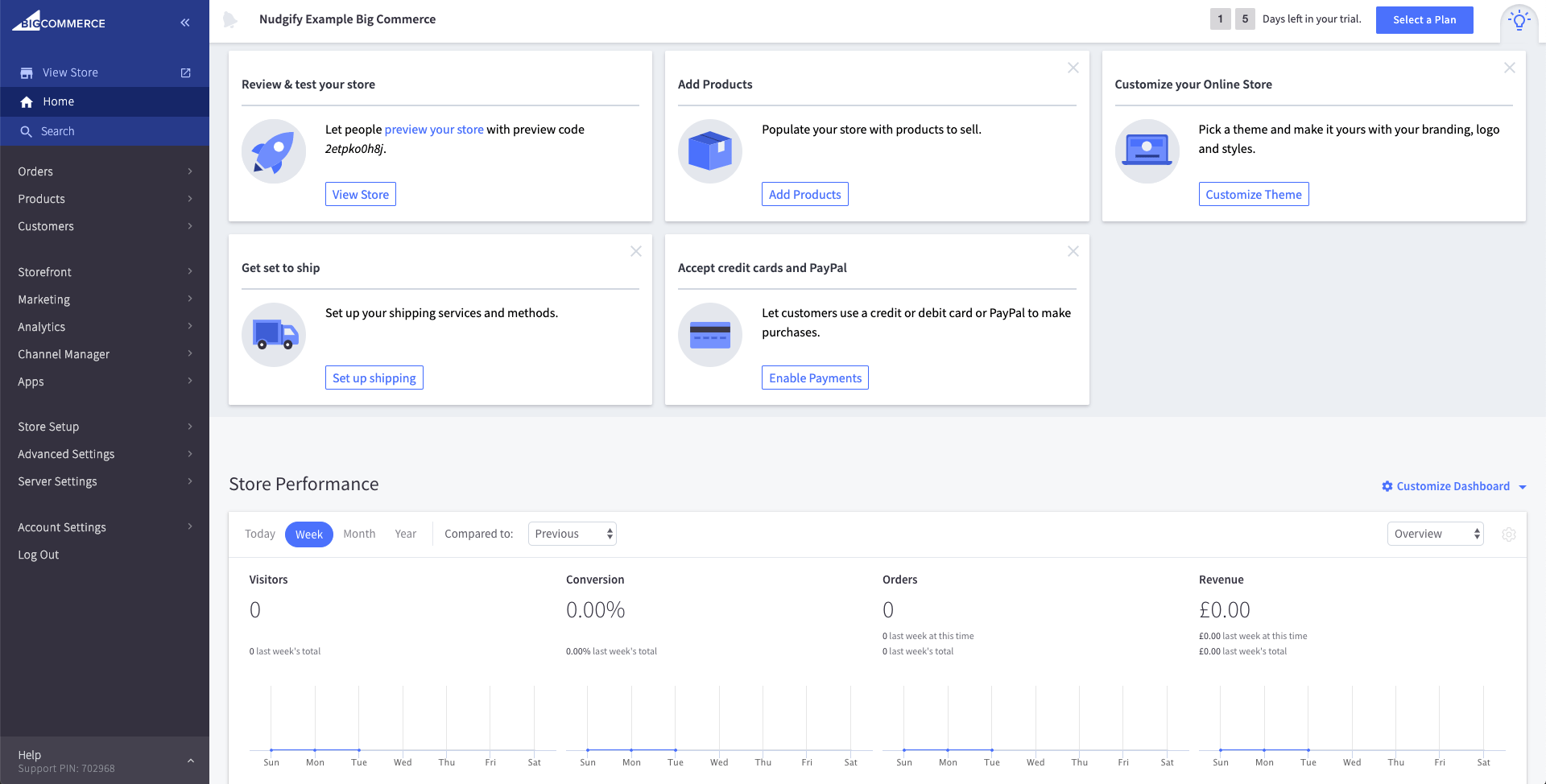Open the Compared-to Previous dropdown
Screen dimensions: 1546x784
point(572,533)
